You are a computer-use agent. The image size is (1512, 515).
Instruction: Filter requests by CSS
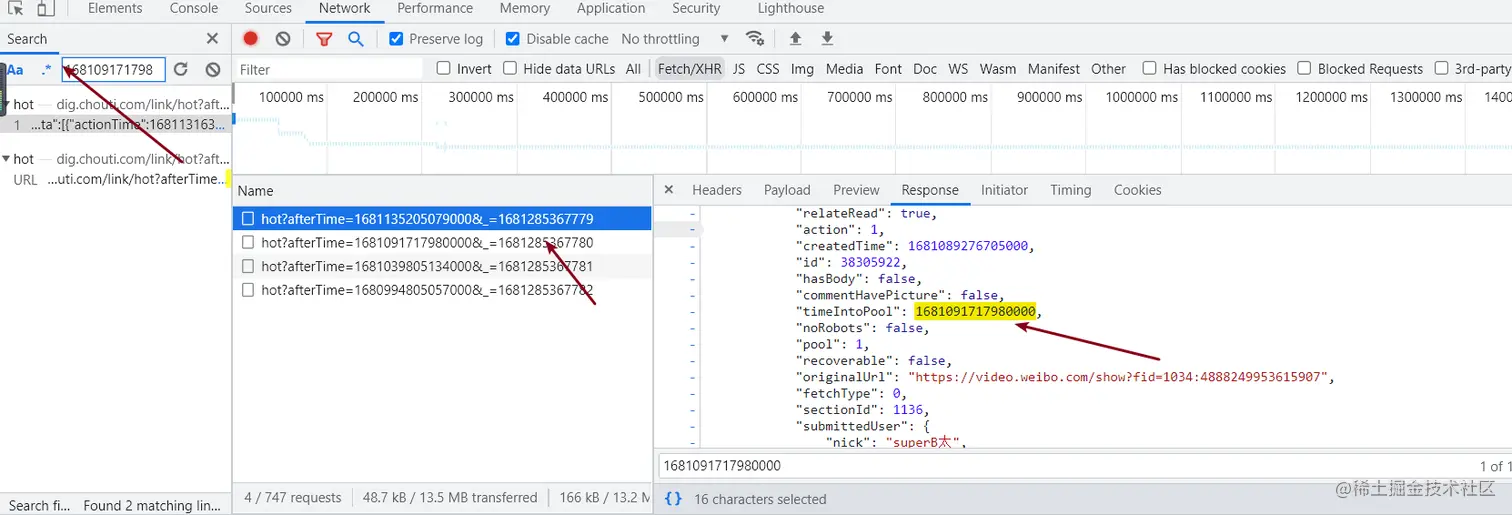[x=768, y=69]
